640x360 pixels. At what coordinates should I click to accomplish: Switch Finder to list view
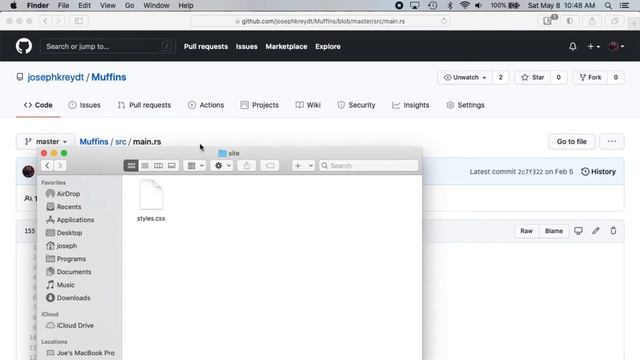click(x=145, y=165)
